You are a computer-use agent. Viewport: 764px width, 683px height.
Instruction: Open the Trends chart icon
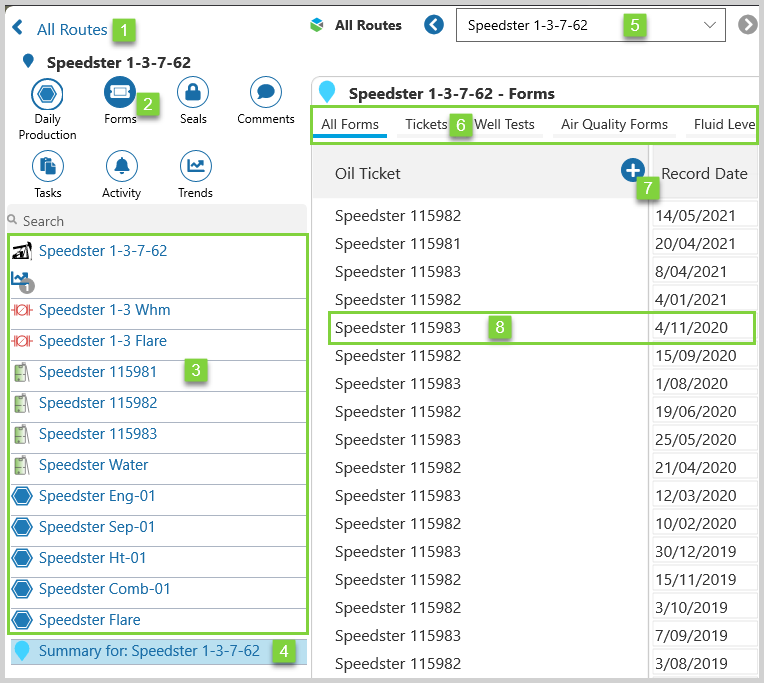coord(195,167)
